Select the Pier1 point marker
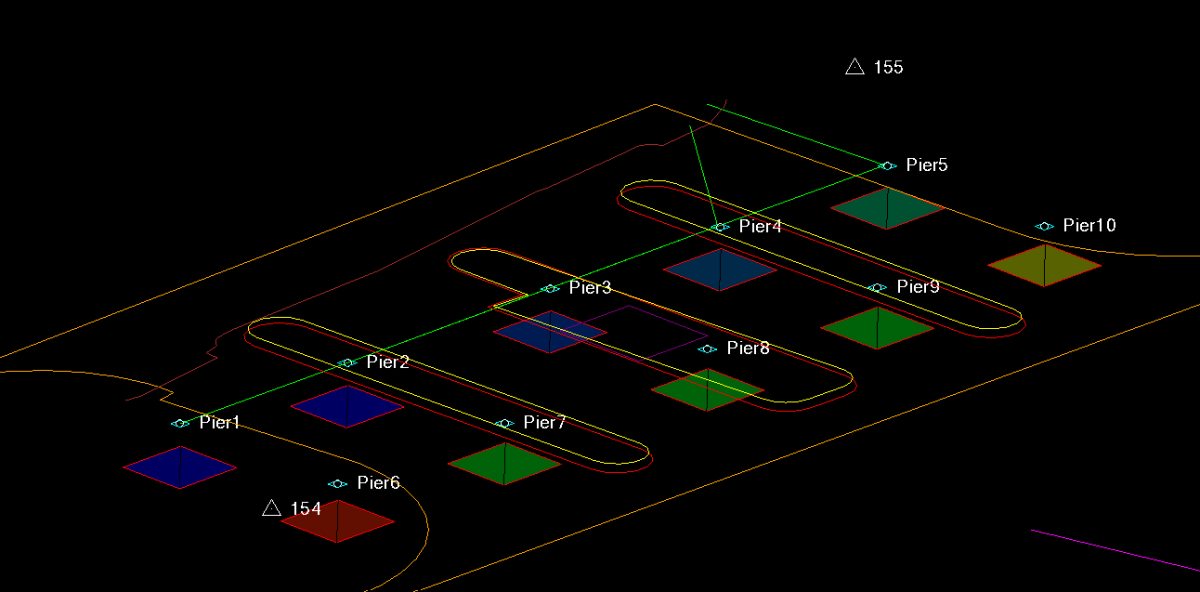 point(180,423)
